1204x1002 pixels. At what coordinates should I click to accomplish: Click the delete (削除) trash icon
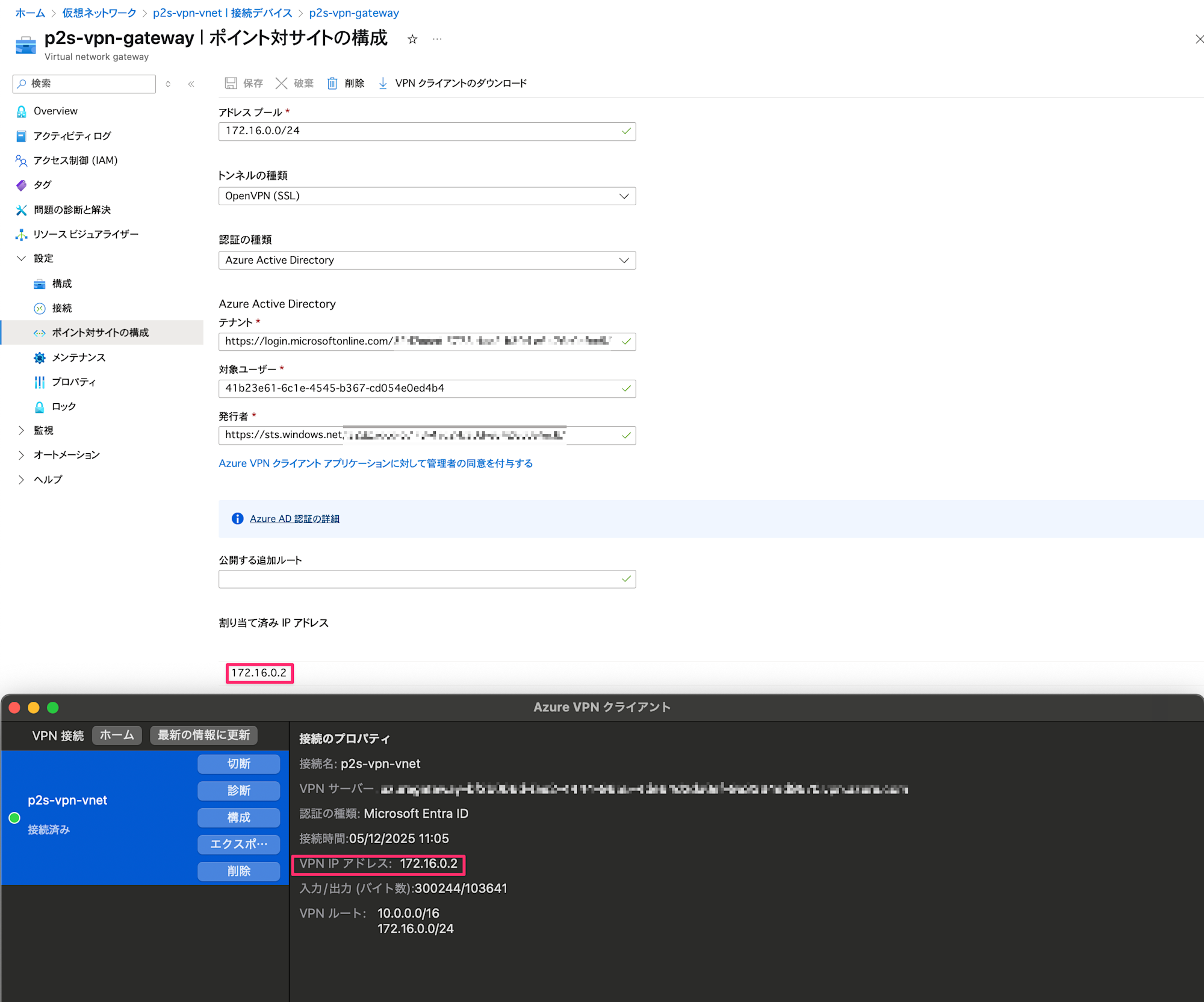pyautogui.click(x=332, y=83)
